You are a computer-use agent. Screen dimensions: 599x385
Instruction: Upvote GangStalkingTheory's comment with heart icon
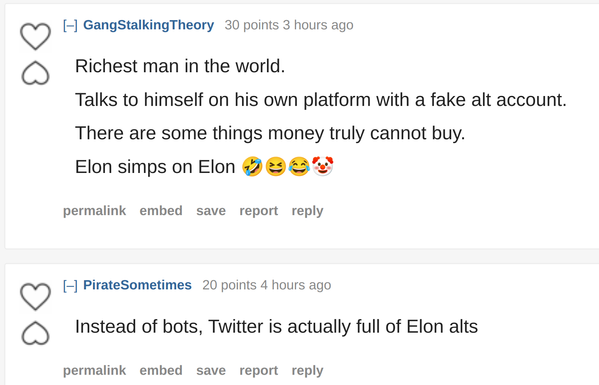[x=36, y=36]
